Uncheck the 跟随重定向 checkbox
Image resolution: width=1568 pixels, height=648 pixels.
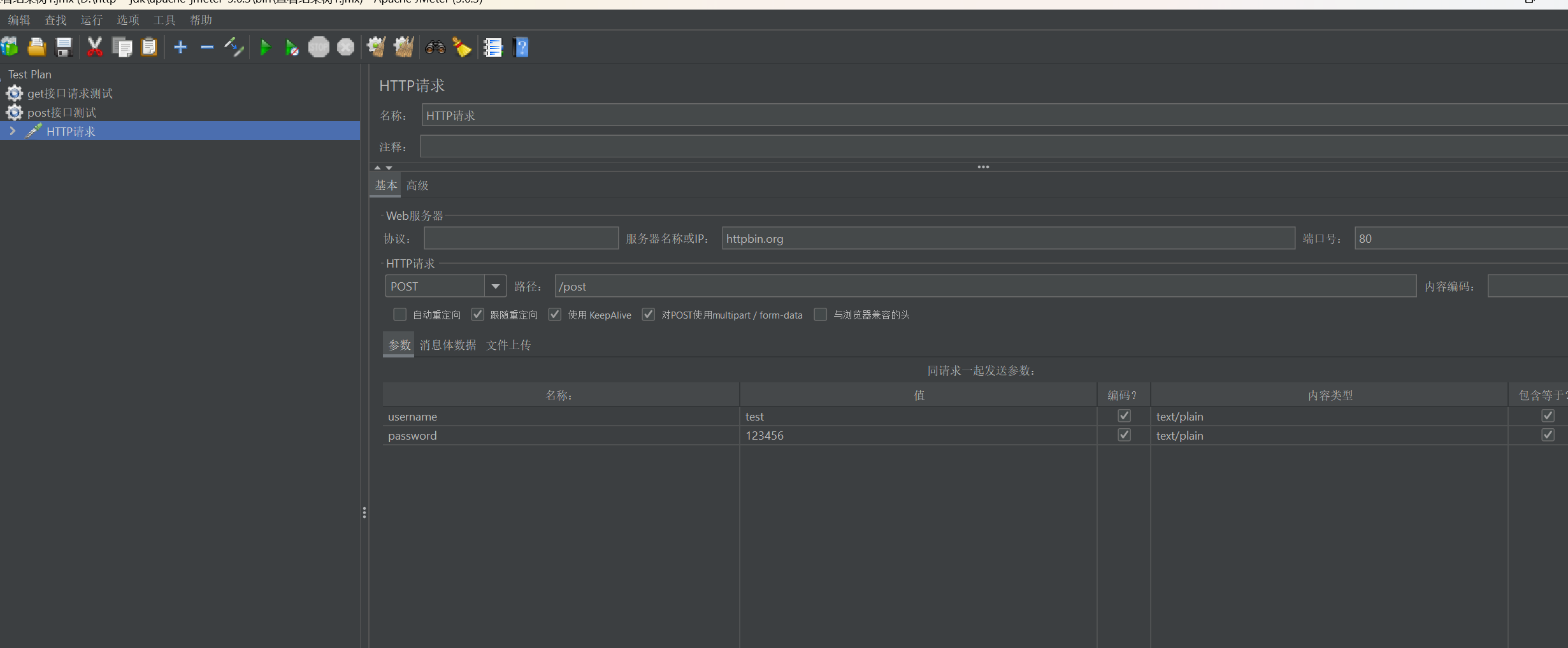(x=477, y=314)
